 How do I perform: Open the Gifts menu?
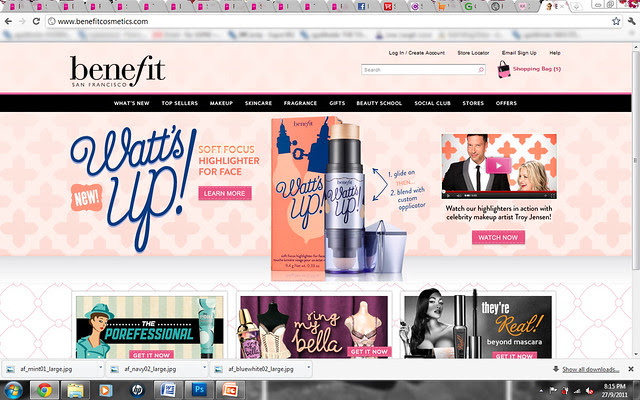(337, 103)
